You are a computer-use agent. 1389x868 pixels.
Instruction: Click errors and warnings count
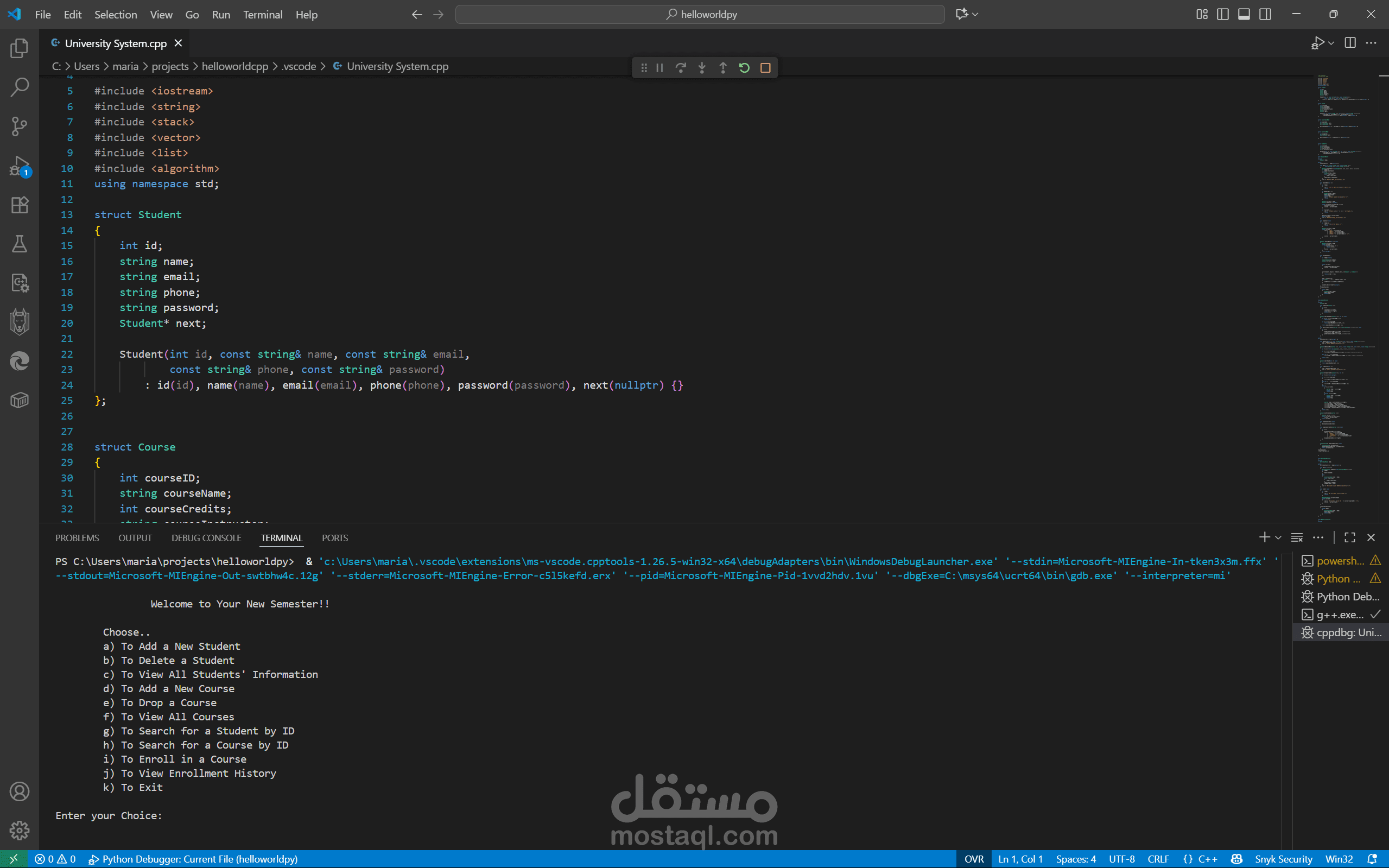(55, 859)
